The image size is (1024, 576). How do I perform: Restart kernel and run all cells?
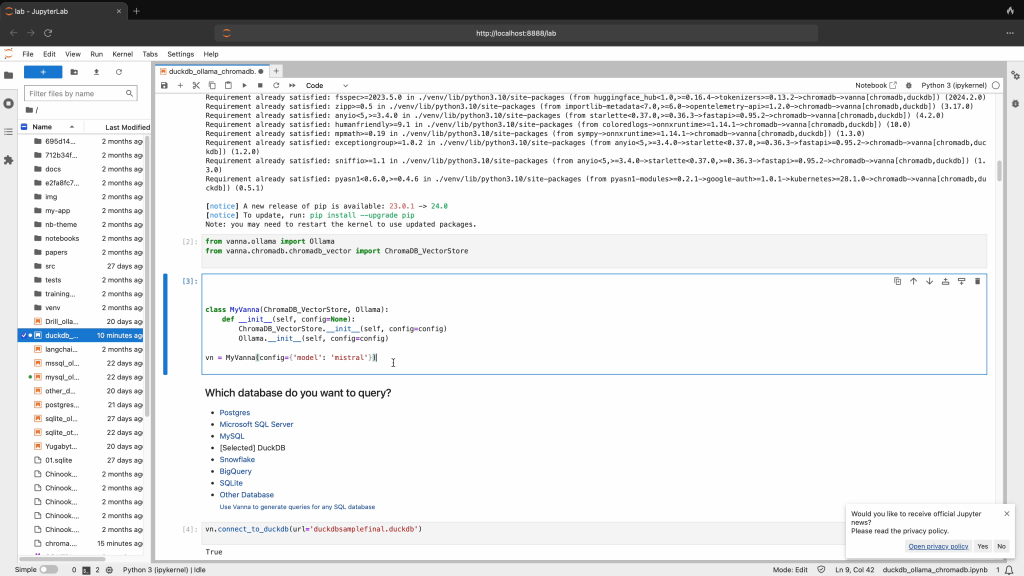click(x=291, y=86)
